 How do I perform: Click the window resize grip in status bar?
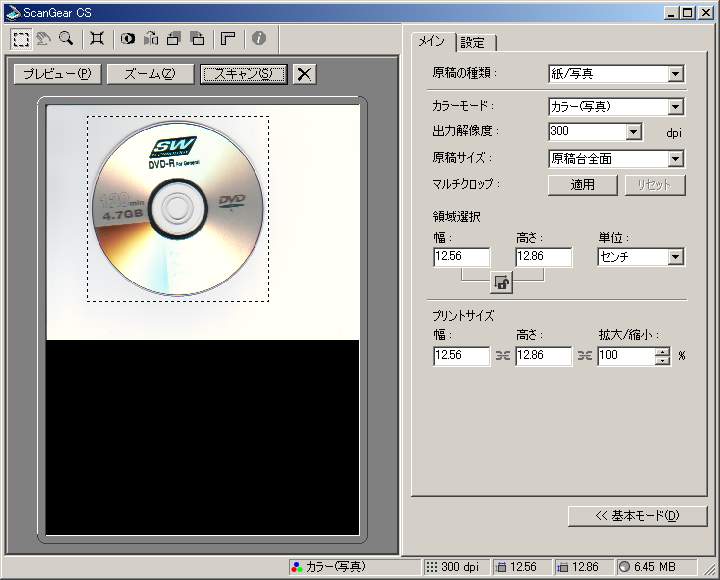point(710,569)
